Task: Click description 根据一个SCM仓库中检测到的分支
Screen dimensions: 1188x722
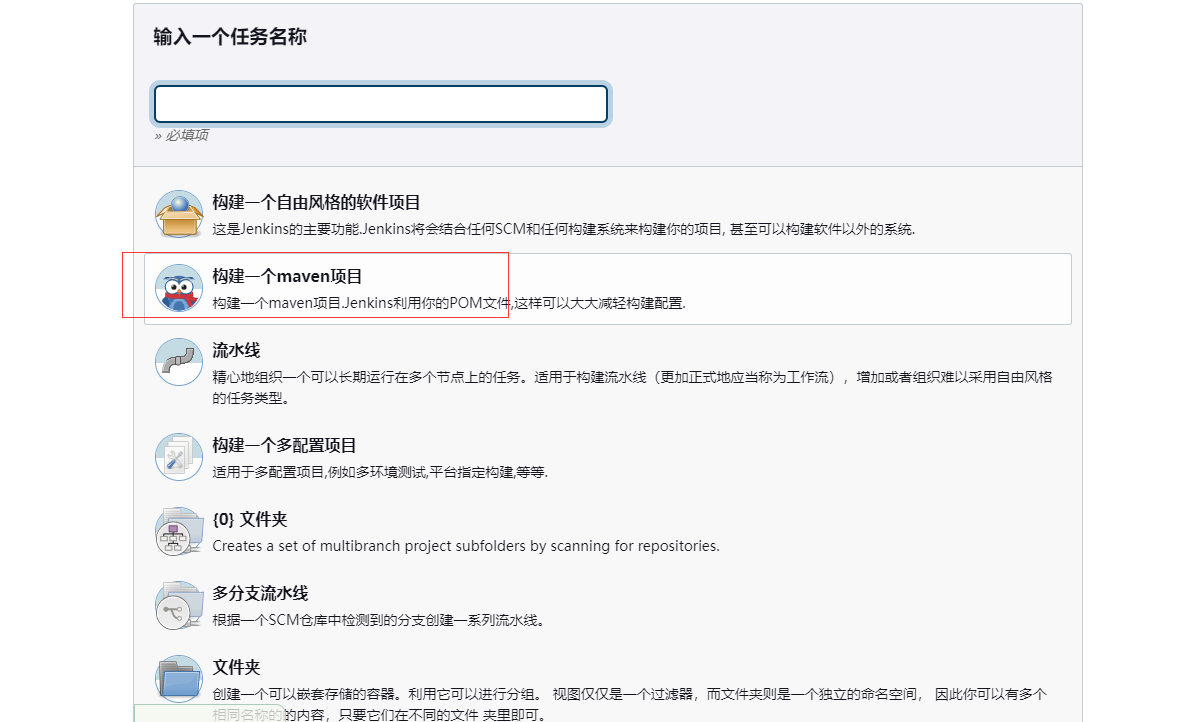Action: [x=378, y=620]
